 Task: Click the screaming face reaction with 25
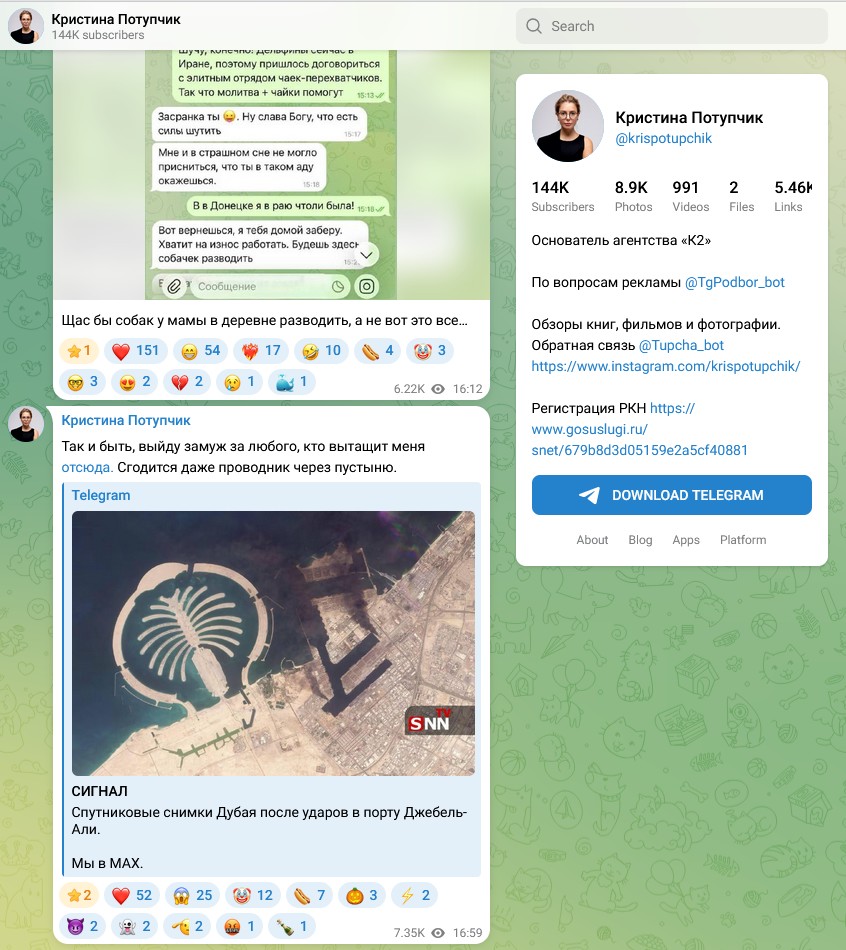[192, 895]
